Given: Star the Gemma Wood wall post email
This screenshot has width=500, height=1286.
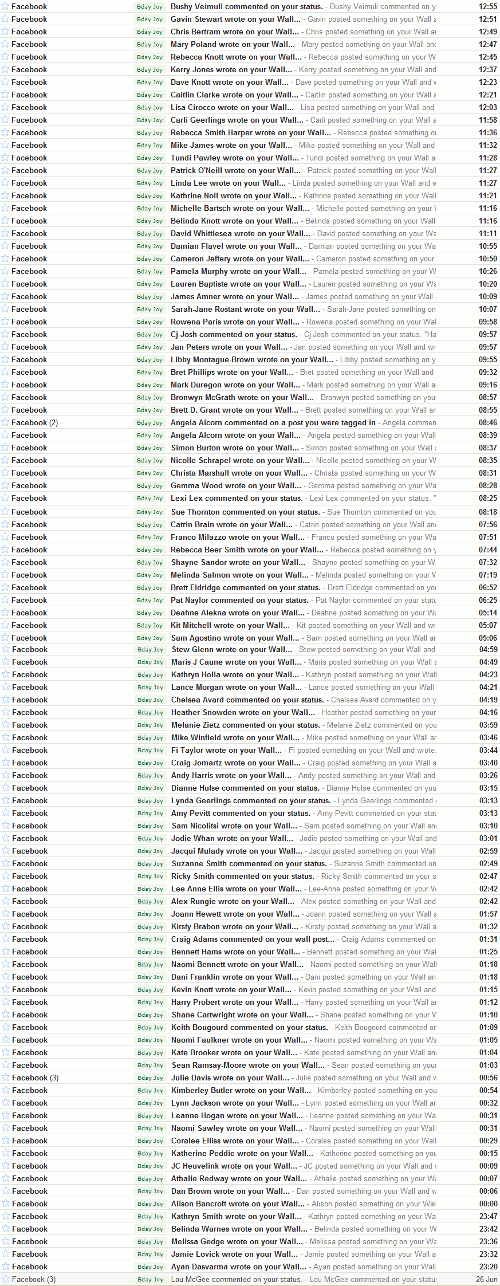Looking at the screenshot, I should pyautogui.click(x=6, y=485).
